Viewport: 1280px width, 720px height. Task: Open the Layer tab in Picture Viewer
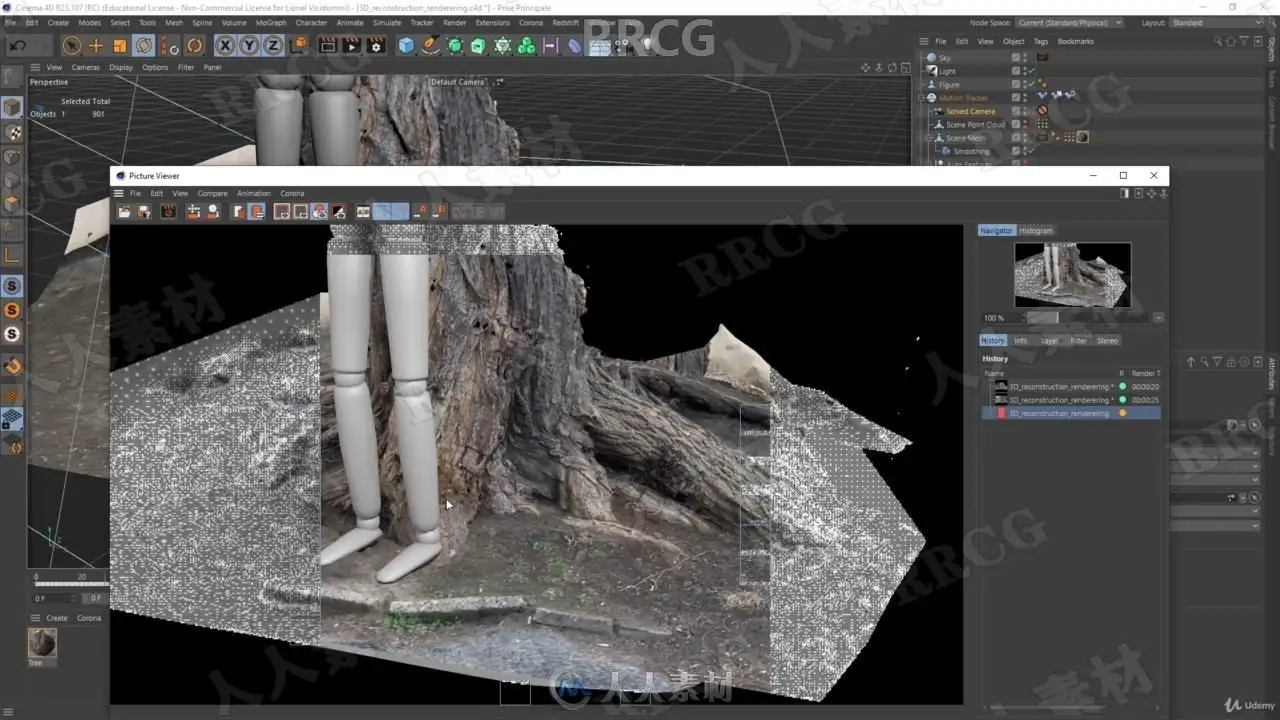pyautogui.click(x=1049, y=340)
